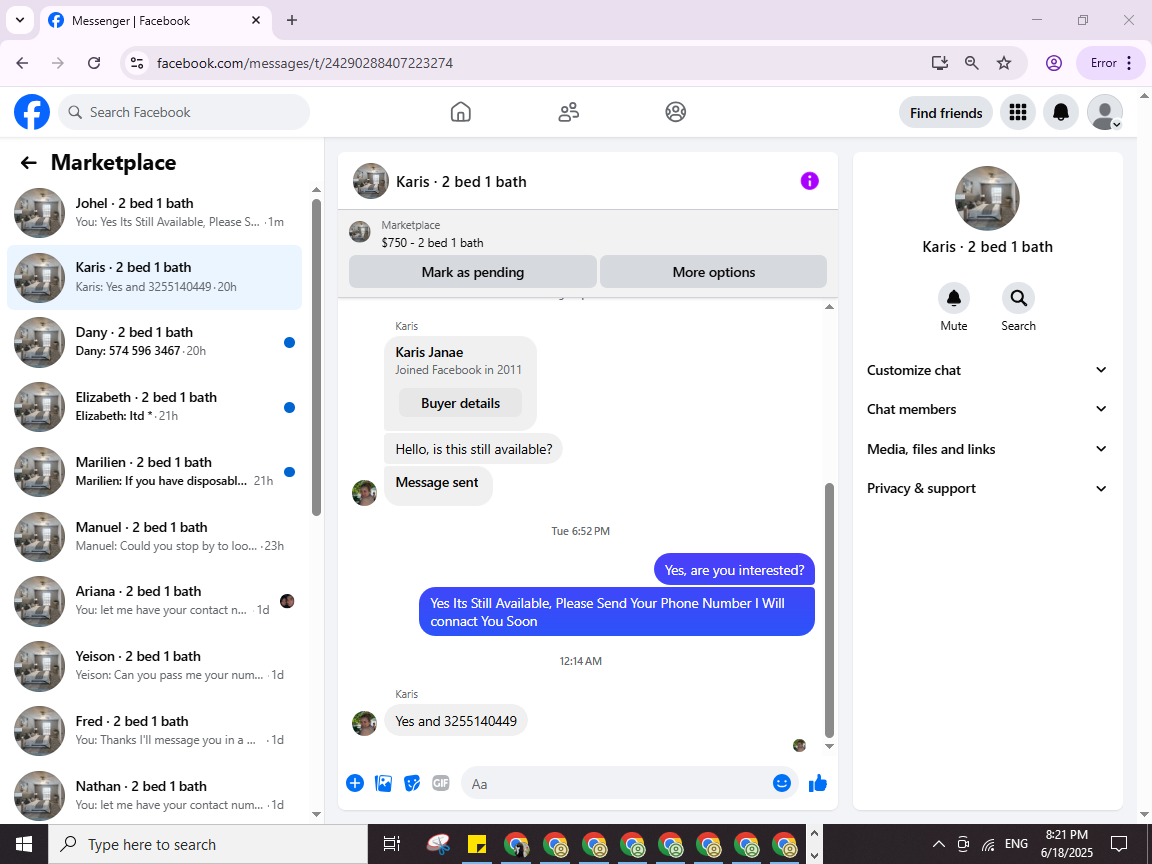Open Windows notification center
Viewport: 1152px width, 864px height.
coord(1119,844)
